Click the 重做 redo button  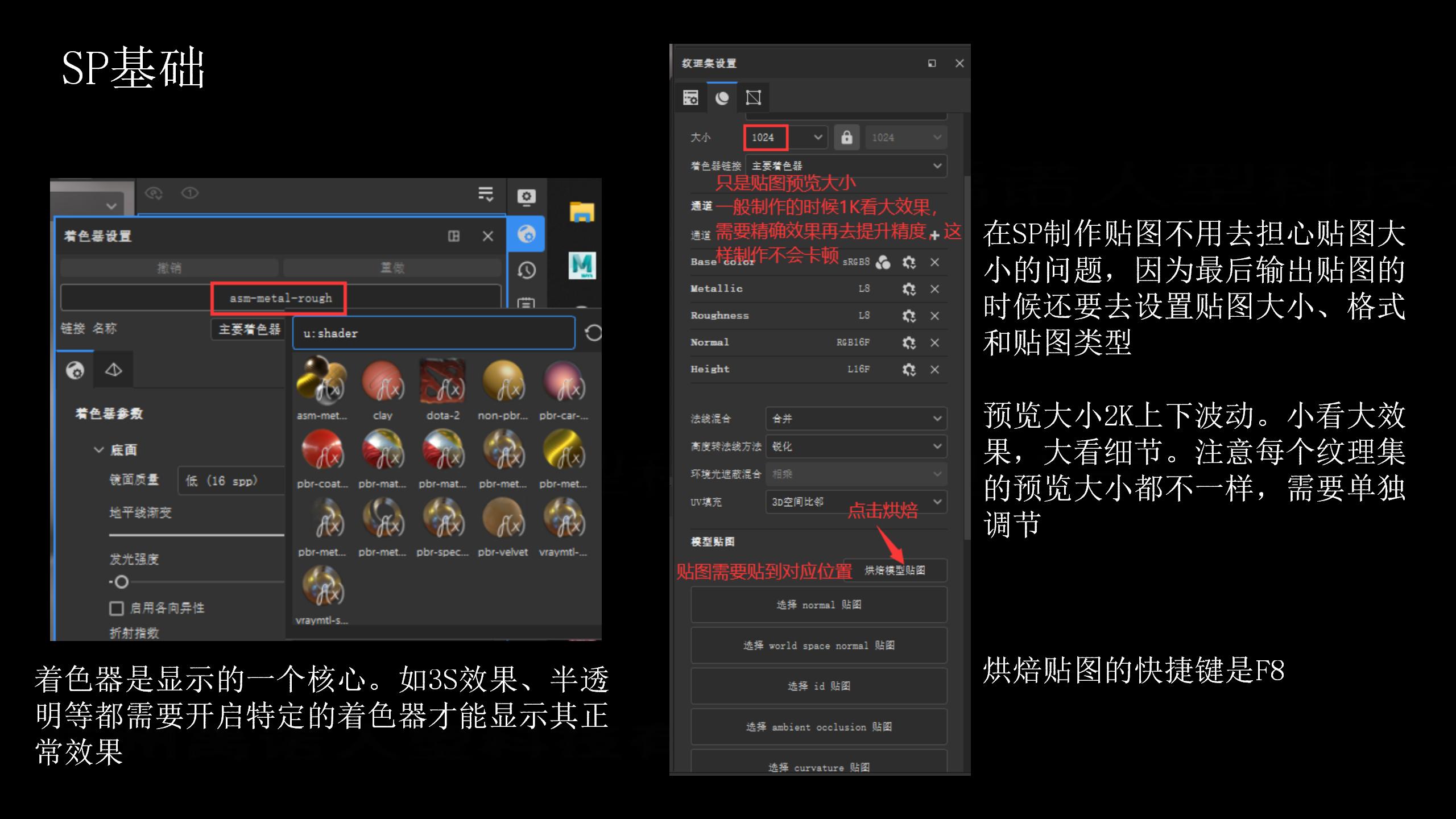[392, 268]
